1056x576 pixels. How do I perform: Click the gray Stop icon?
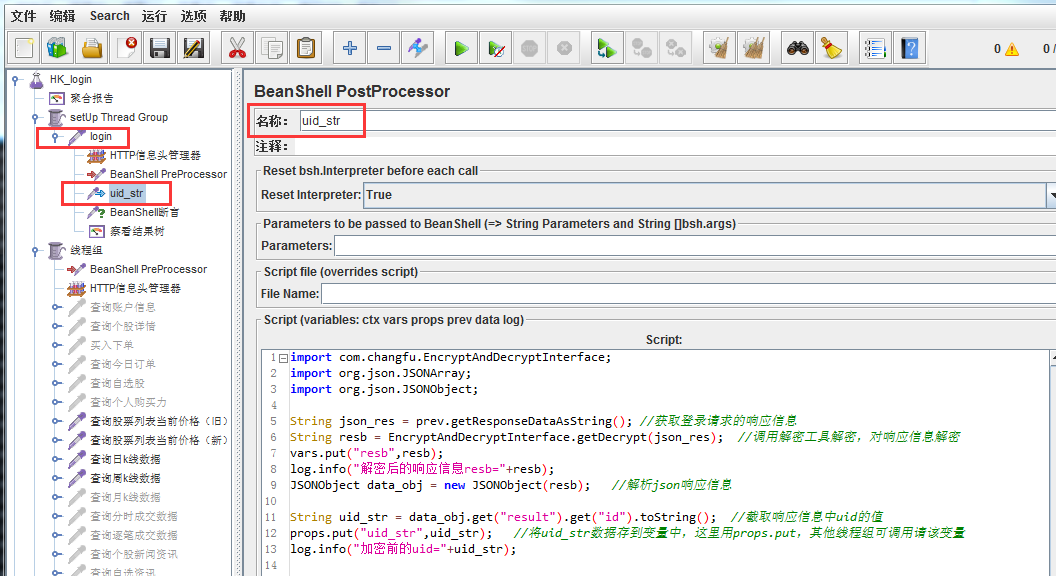pyautogui.click(x=530, y=48)
